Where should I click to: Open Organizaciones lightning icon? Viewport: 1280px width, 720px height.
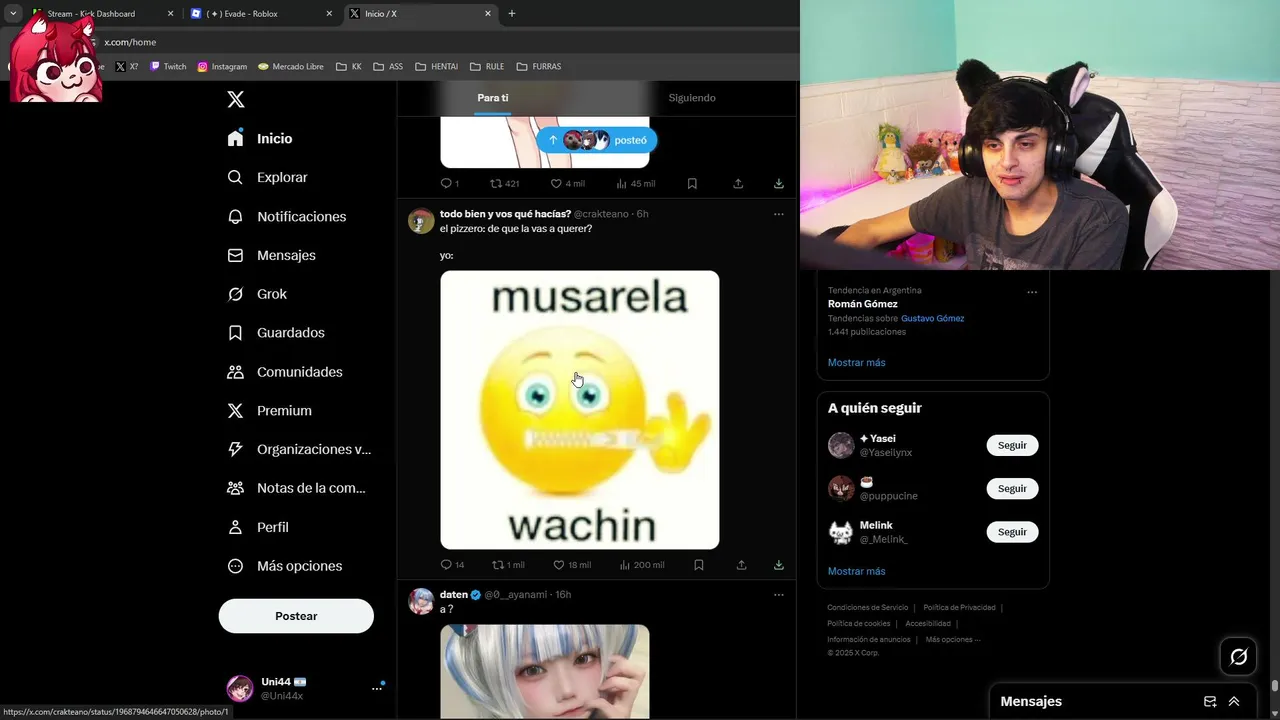(x=235, y=449)
